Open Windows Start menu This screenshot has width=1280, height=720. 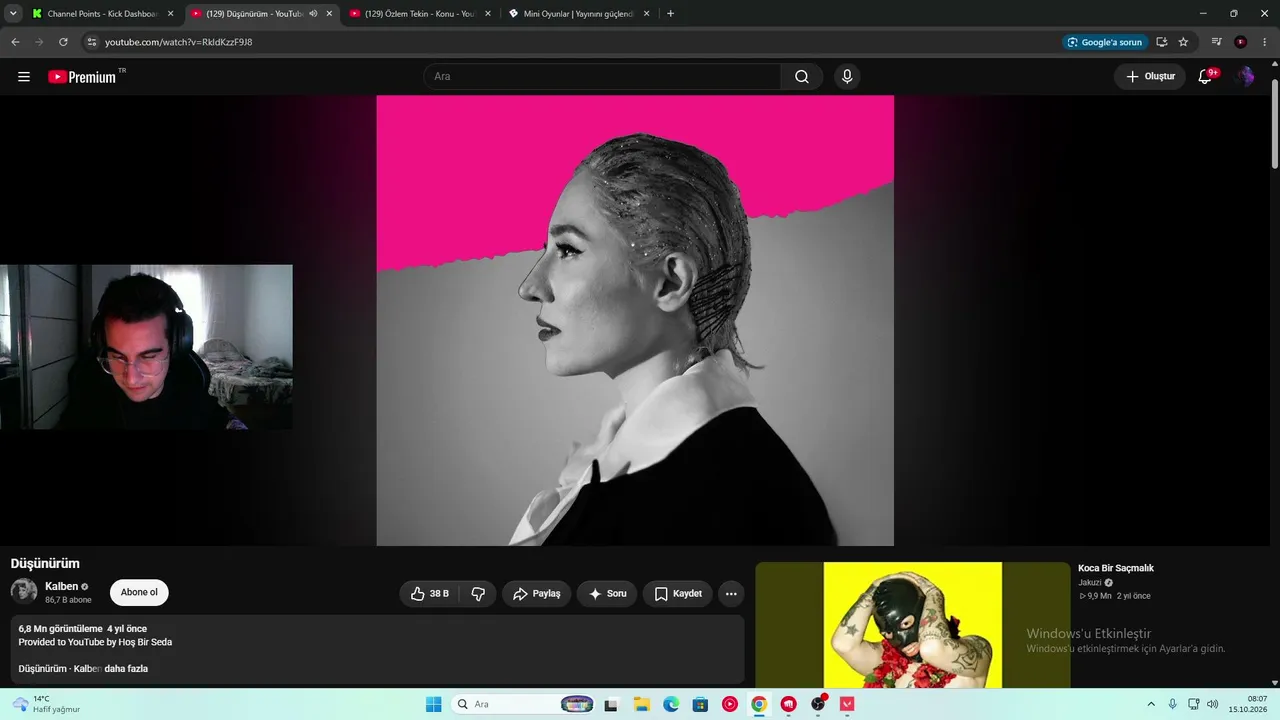click(433, 704)
